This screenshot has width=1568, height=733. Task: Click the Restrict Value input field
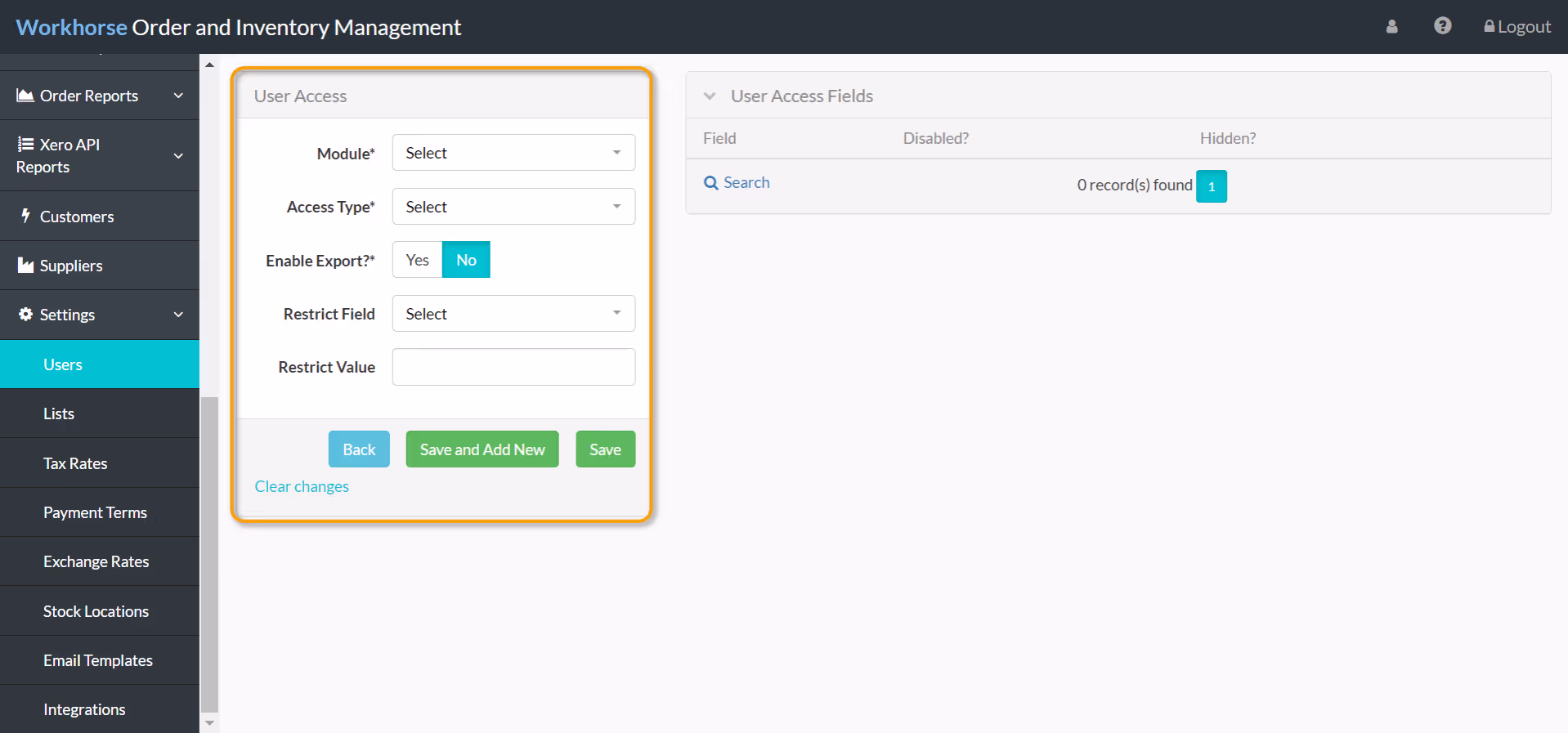click(513, 367)
